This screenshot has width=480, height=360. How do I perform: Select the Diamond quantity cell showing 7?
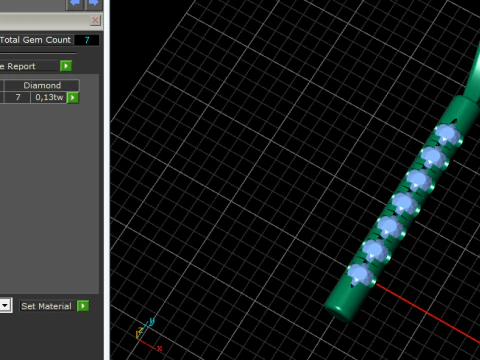17,97
